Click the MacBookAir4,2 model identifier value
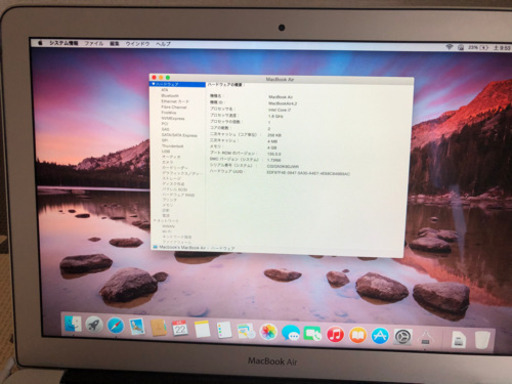 point(282,103)
